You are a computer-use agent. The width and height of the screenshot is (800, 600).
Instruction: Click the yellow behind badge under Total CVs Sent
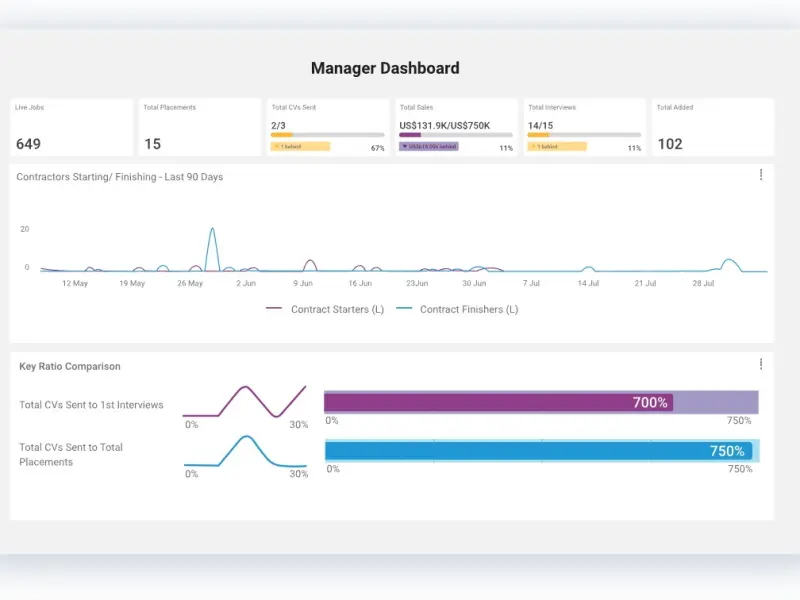pos(300,146)
